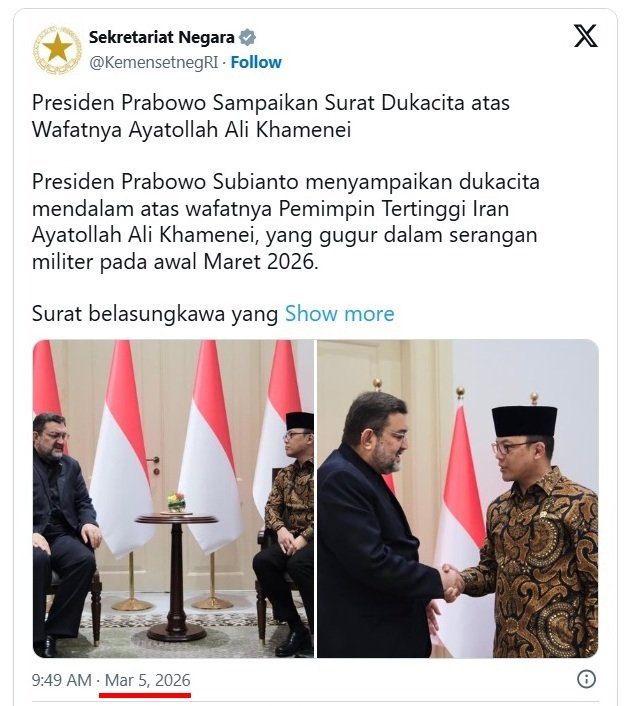The image size is (633, 706).
Task: Click the 9:49 AM timestamp
Action: click(x=62, y=680)
